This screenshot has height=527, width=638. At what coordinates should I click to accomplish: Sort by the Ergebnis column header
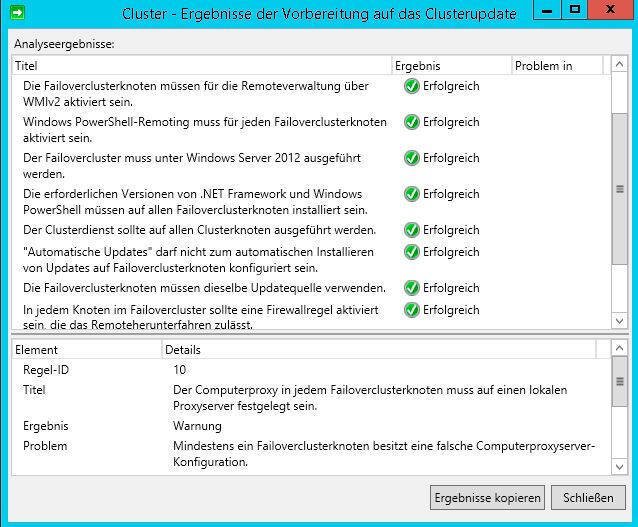451,66
